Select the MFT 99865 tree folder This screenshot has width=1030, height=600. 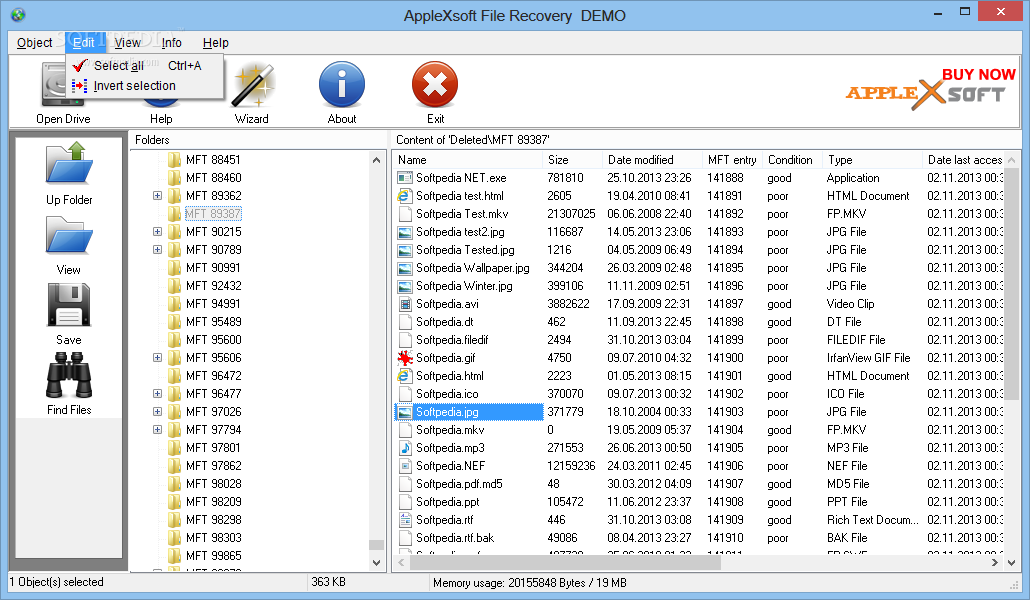tap(213, 555)
